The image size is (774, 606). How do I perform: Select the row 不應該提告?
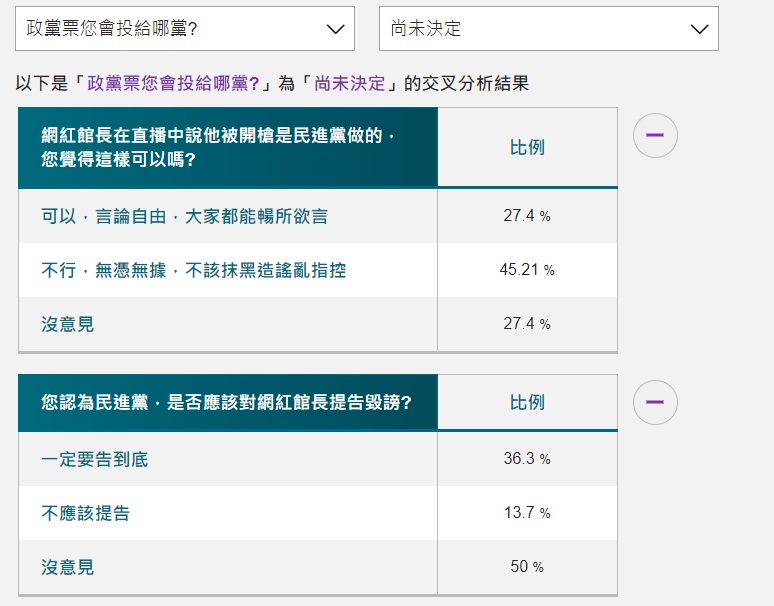click(x=318, y=513)
